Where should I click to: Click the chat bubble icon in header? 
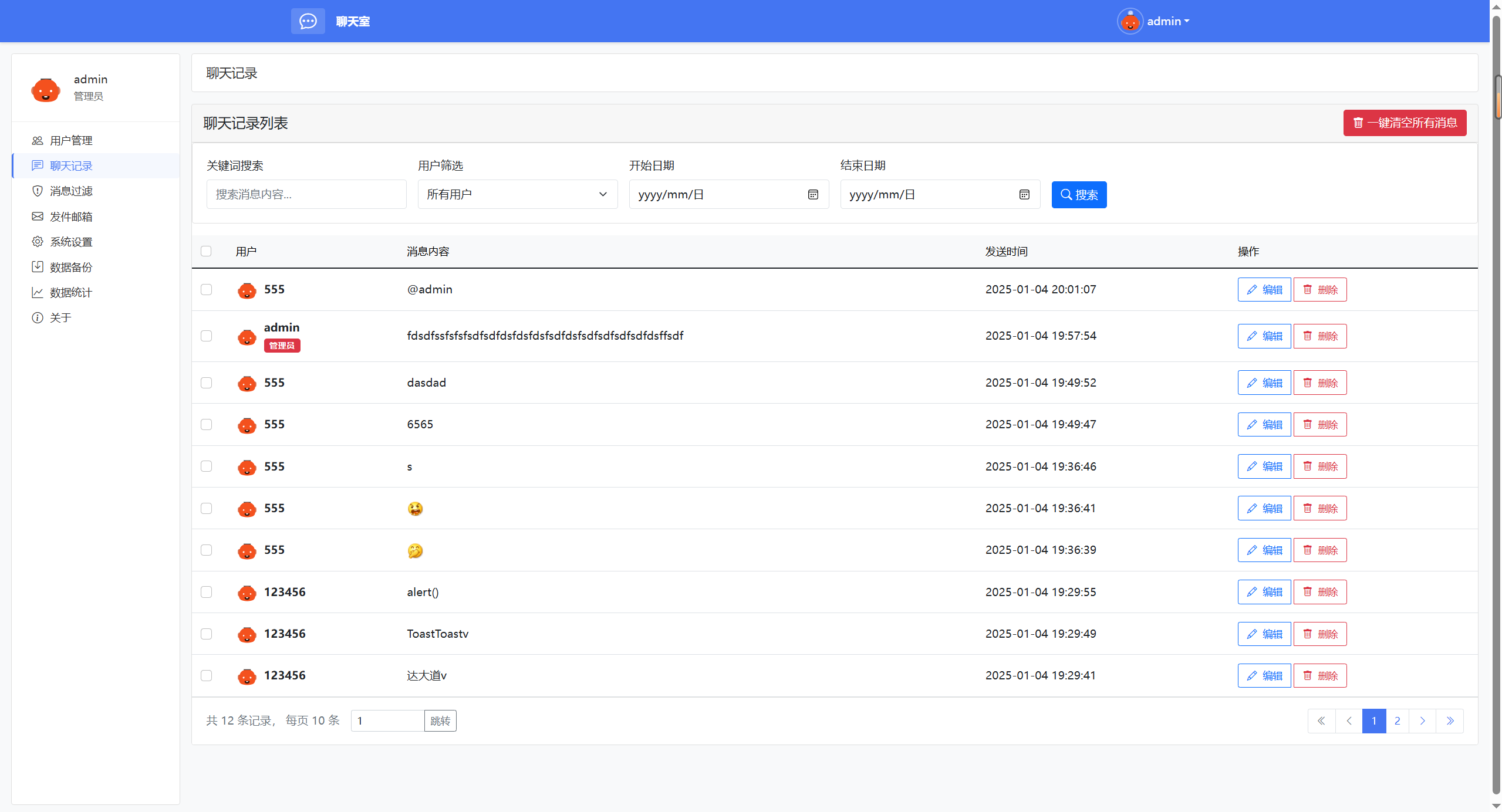tap(308, 22)
